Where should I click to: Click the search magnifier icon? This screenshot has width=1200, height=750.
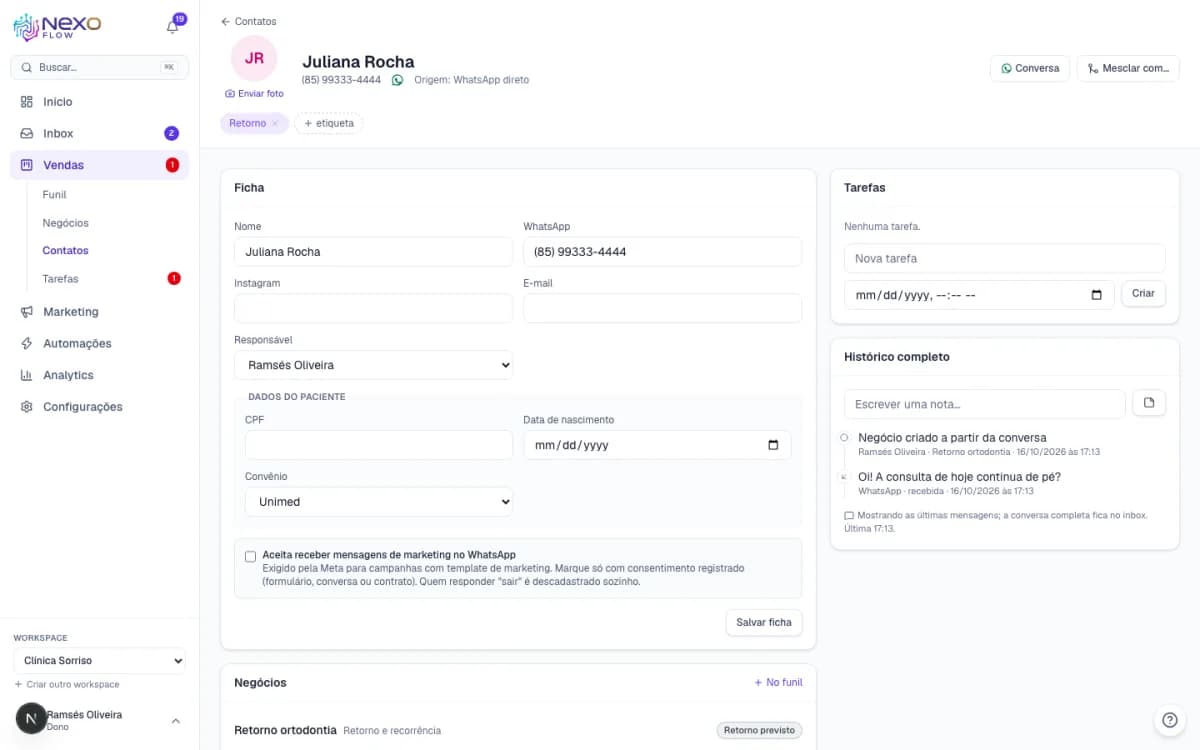coord(26,67)
